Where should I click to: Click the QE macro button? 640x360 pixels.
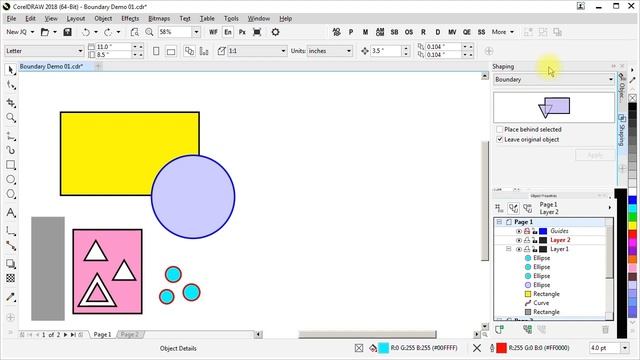467,32
